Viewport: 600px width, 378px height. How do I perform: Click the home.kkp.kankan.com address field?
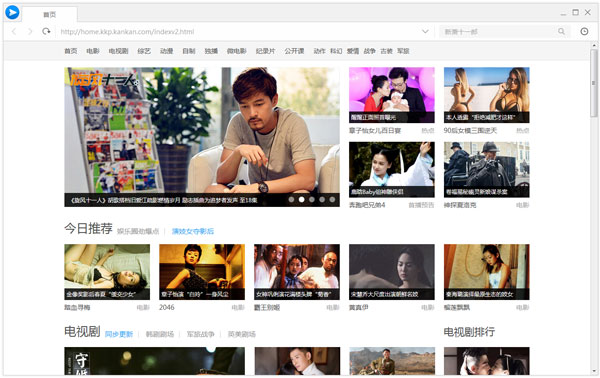pos(237,31)
